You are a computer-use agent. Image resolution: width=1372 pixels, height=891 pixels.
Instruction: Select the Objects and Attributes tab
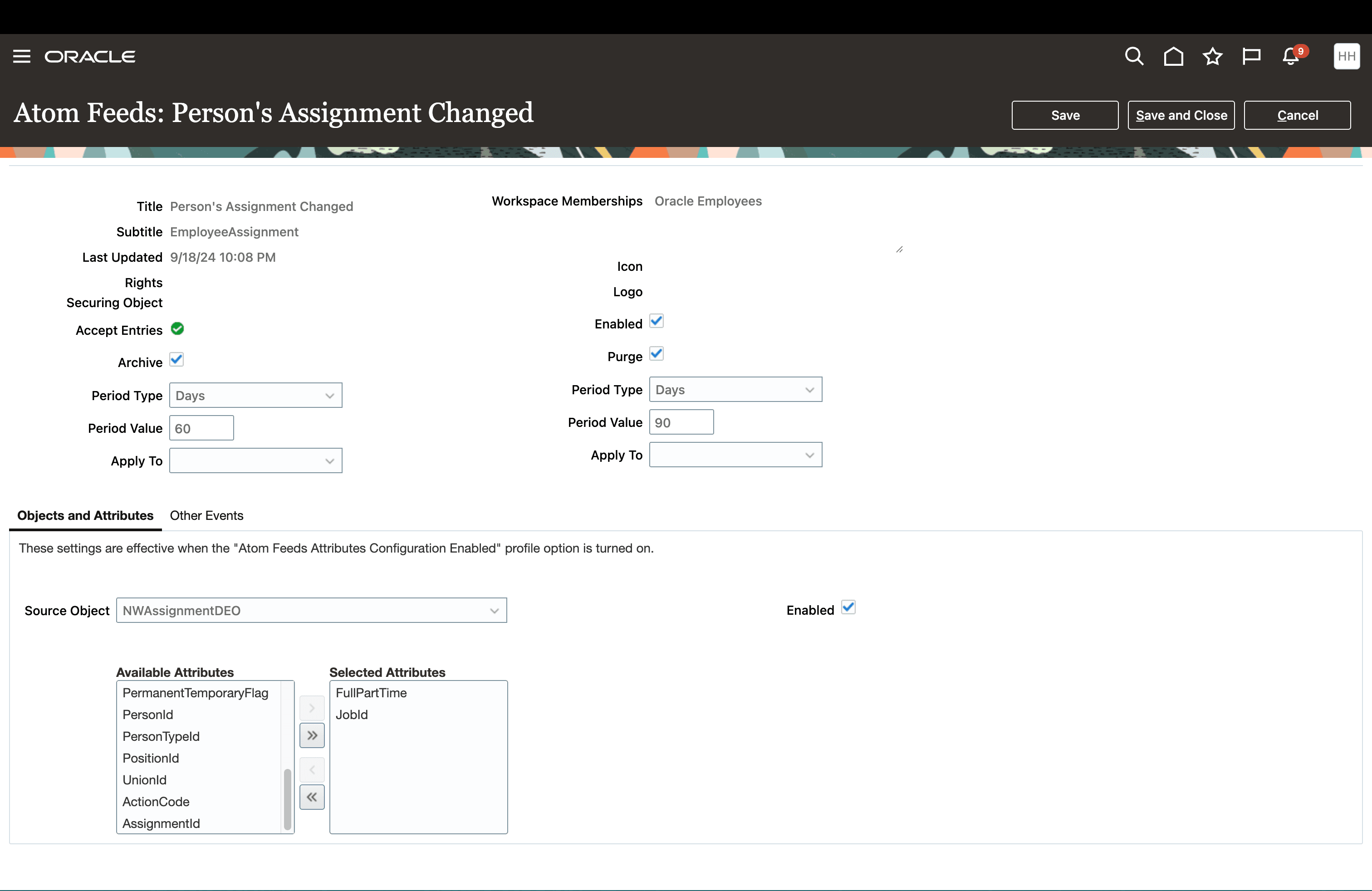pos(84,515)
